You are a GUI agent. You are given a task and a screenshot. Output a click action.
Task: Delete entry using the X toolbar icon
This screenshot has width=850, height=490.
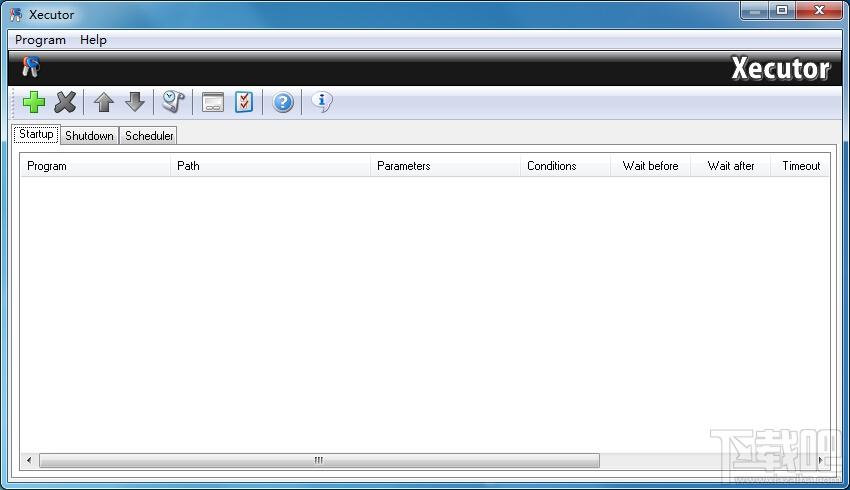pos(65,102)
